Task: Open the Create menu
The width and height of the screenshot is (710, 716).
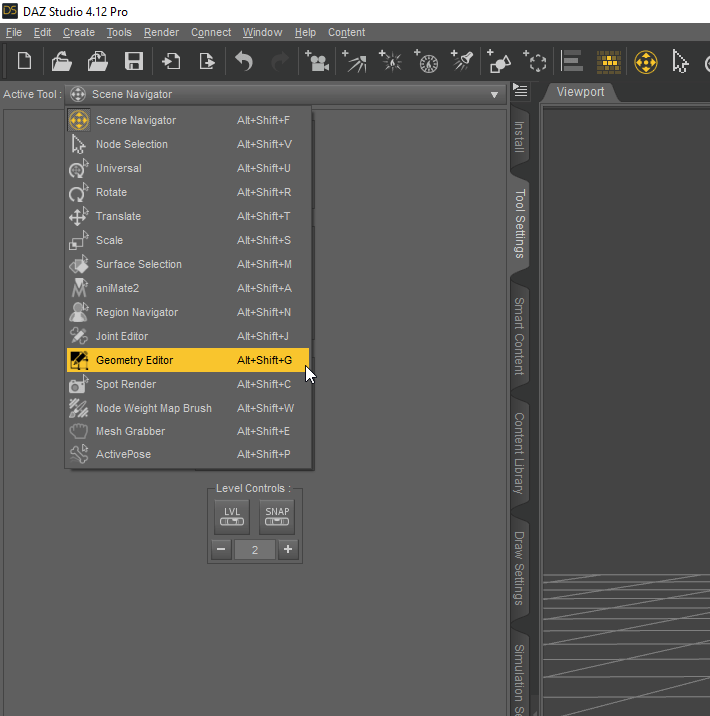Action: tap(79, 32)
